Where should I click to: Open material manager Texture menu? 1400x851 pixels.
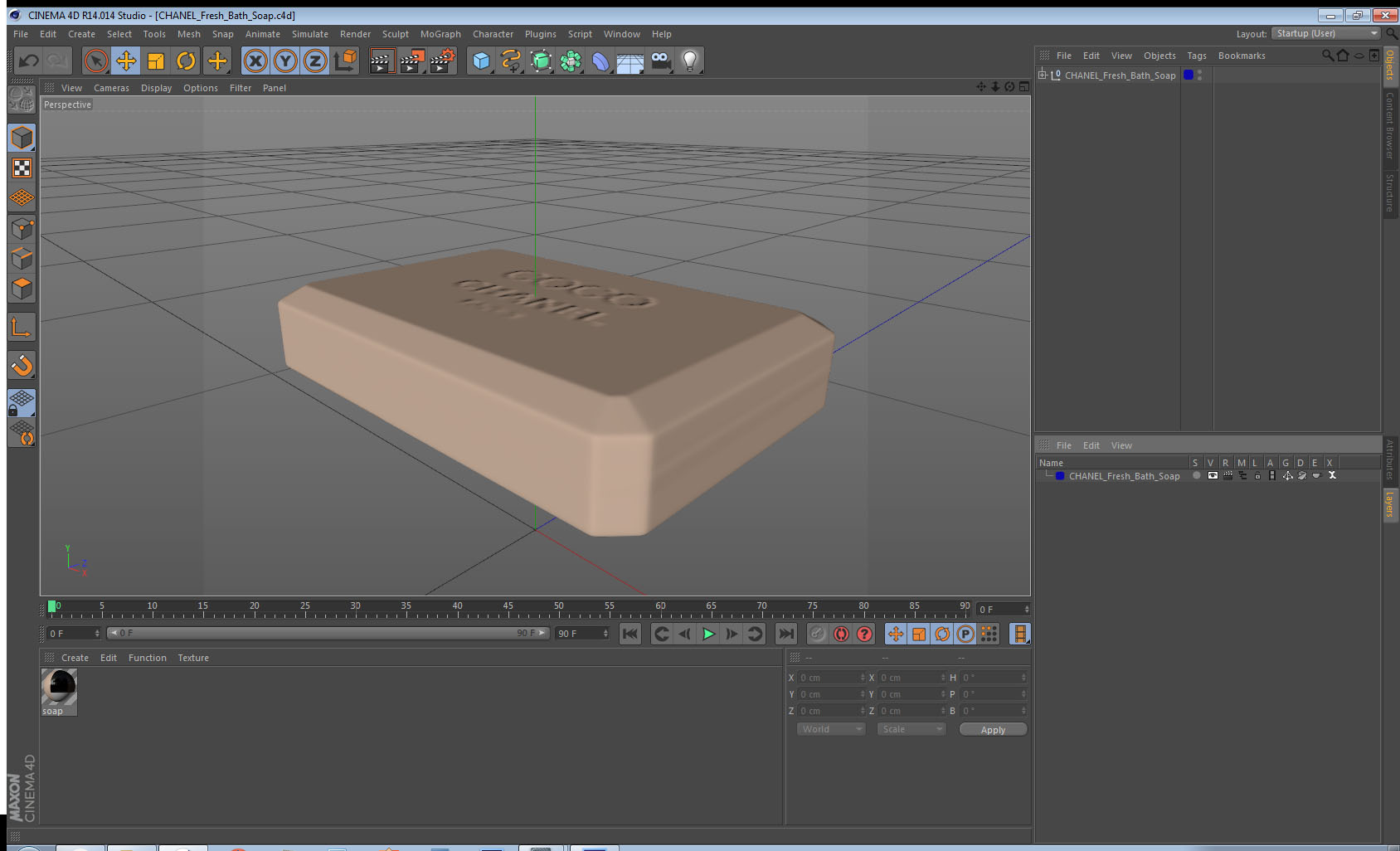point(193,658)
